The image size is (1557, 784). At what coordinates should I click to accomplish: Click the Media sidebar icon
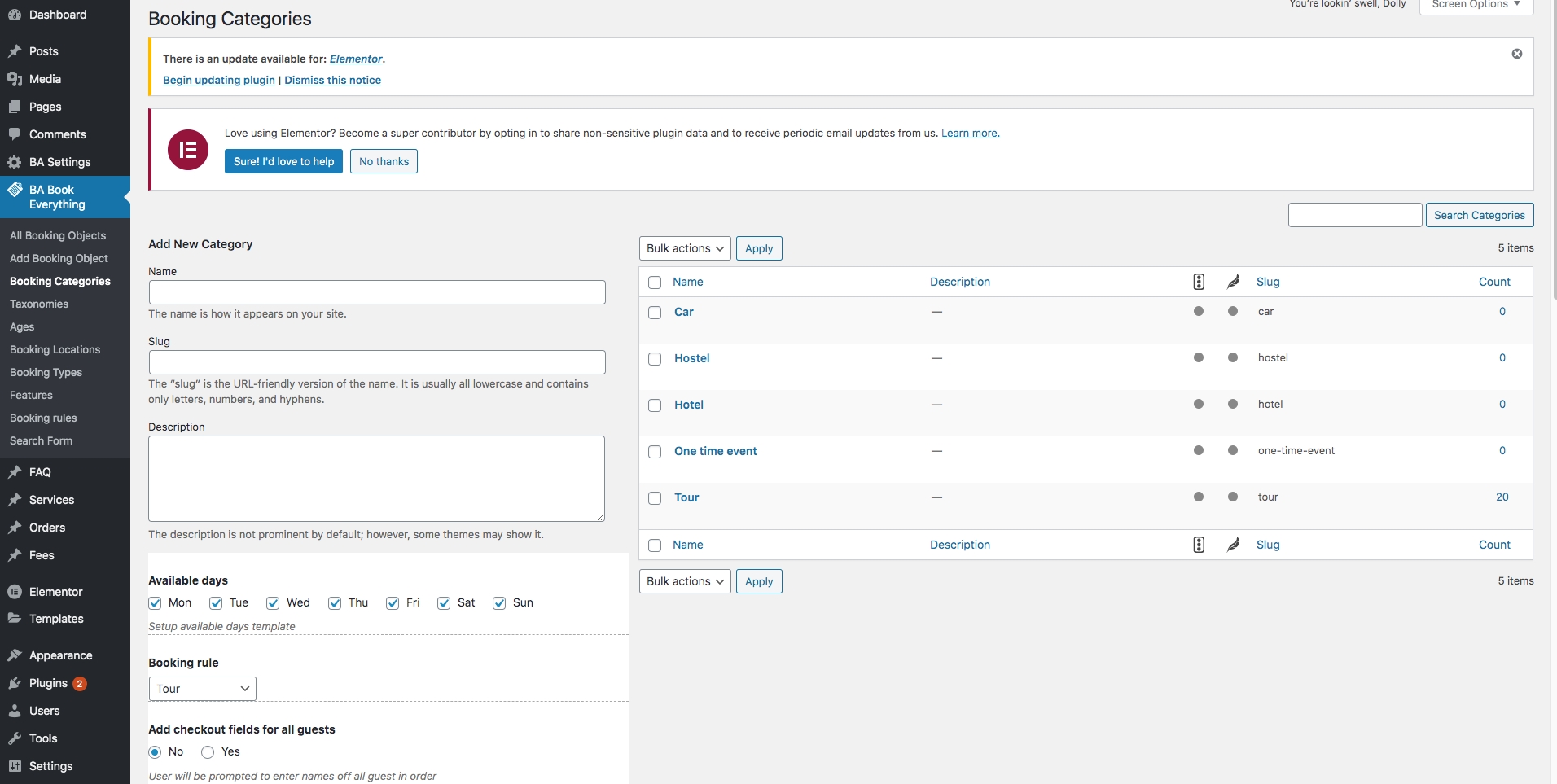click(x=15, y=79)
